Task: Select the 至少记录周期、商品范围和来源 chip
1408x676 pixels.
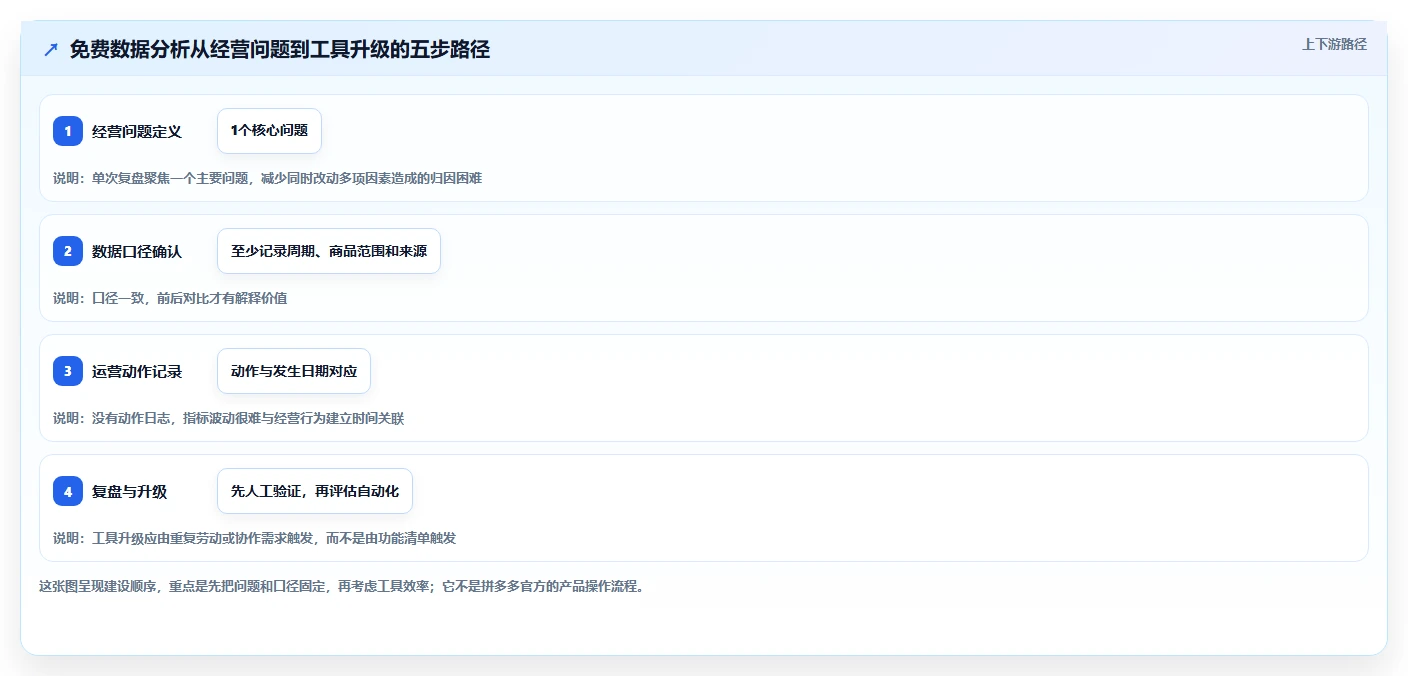Action: [x=329, y=251]
